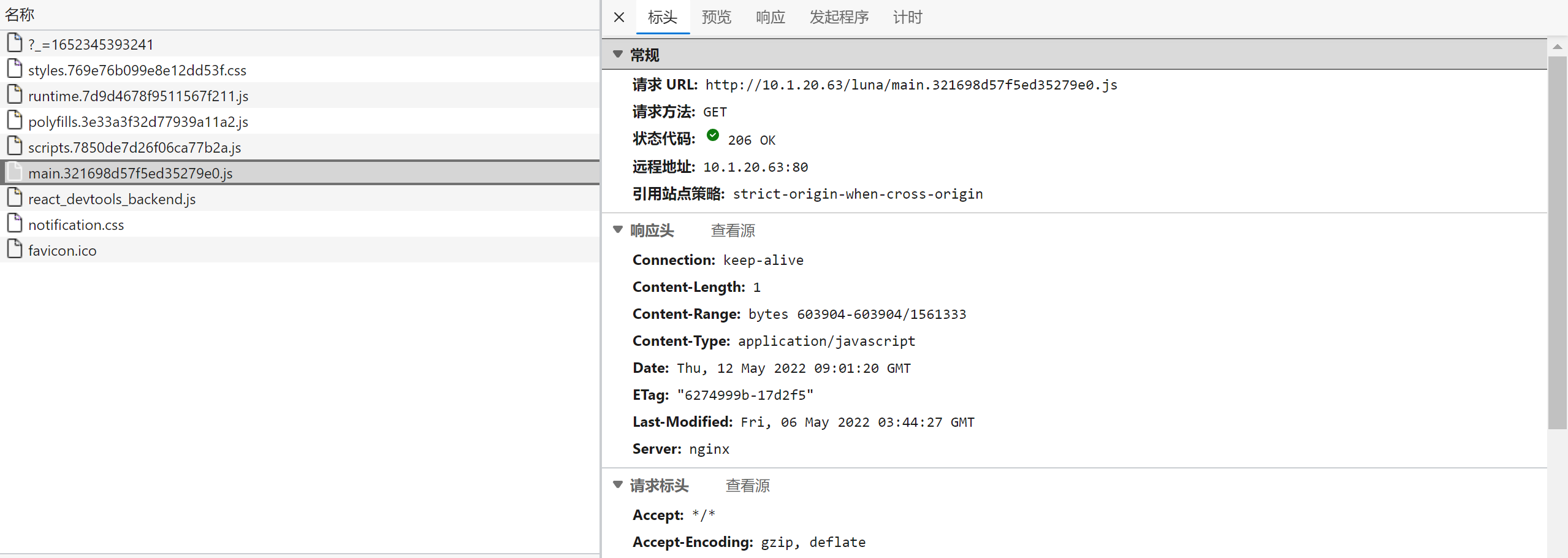Click the file icon next to polyfills.3e33a3f32d77939a11a2.js
This screenshot has width=1568, height=558.
click(x=15, y=120)
